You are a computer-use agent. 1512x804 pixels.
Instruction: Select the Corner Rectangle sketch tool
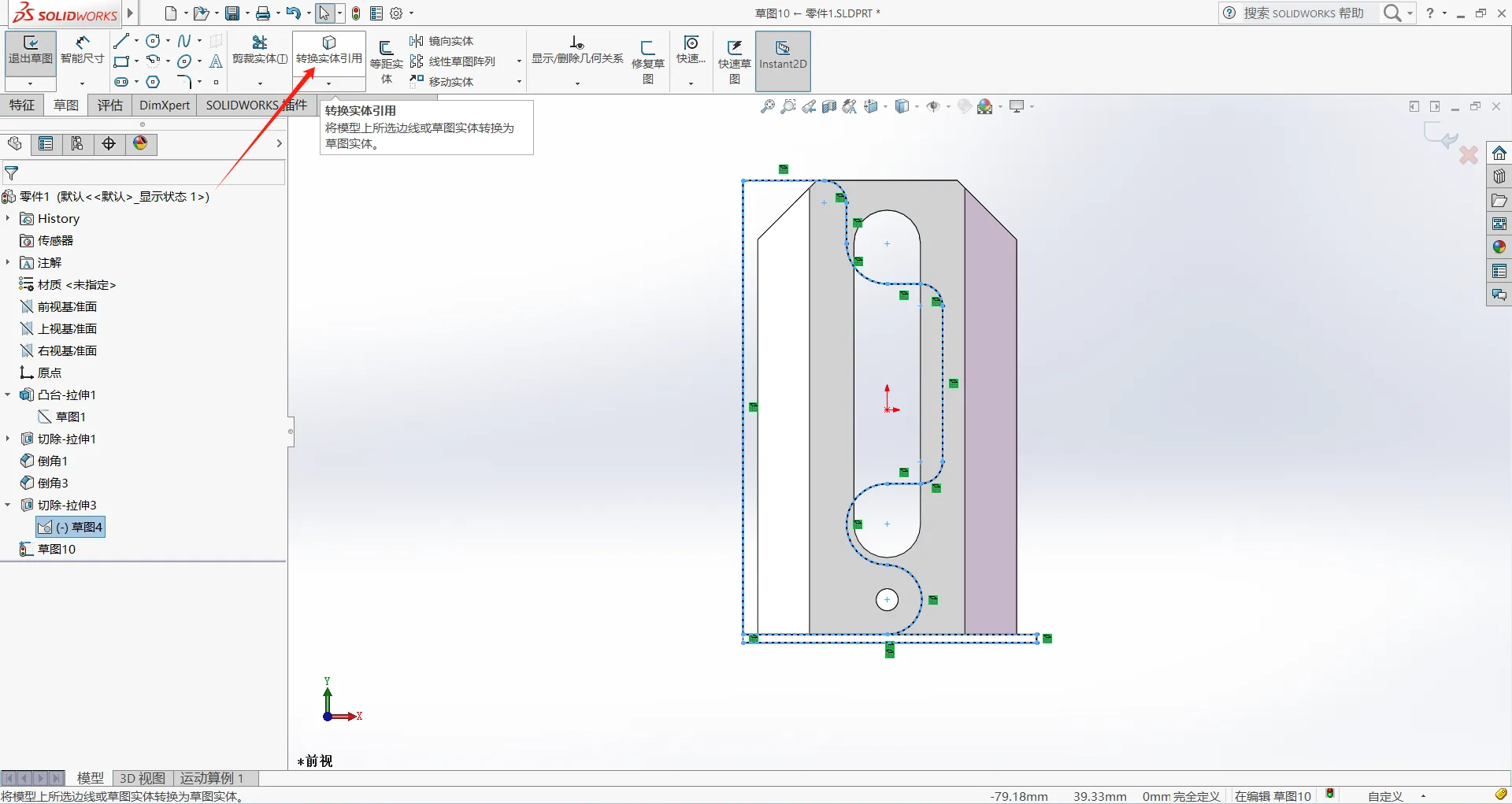point(121,61)
